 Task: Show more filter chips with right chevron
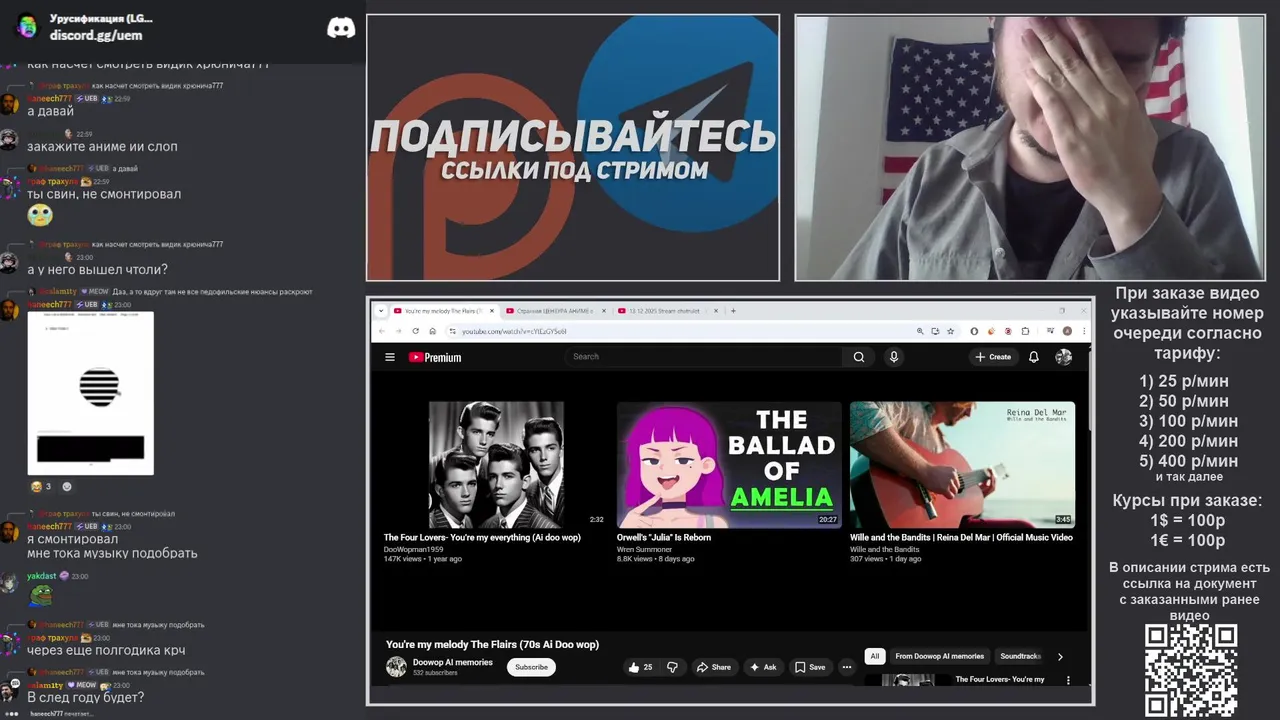click(x=1060, y=657)
